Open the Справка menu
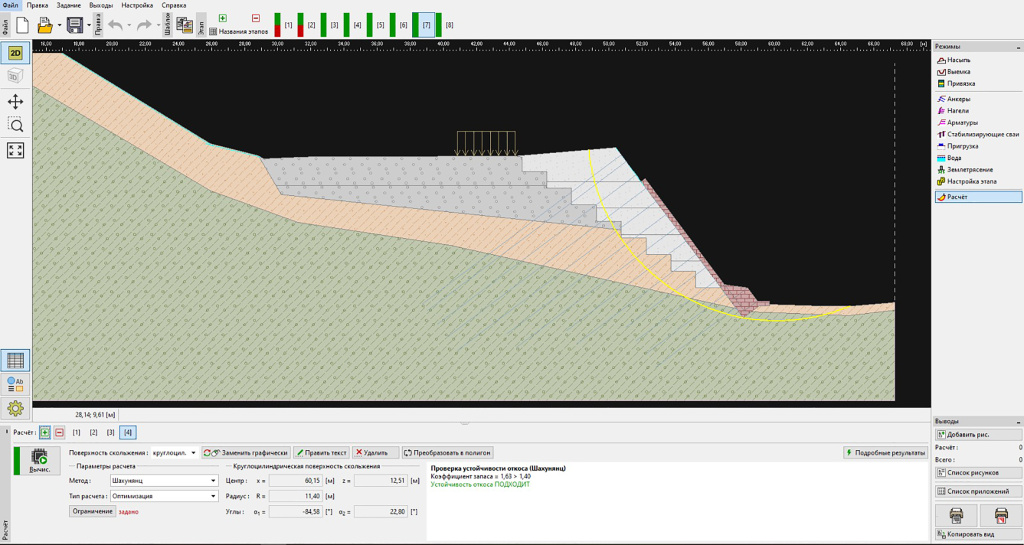1024x545 pixels. click(174, 5)
